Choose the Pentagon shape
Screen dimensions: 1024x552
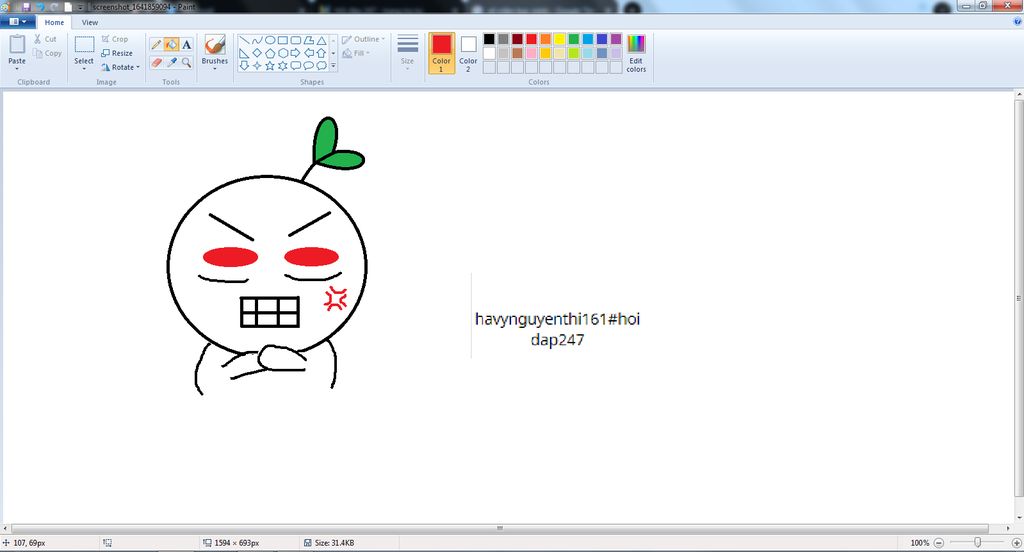270,53
